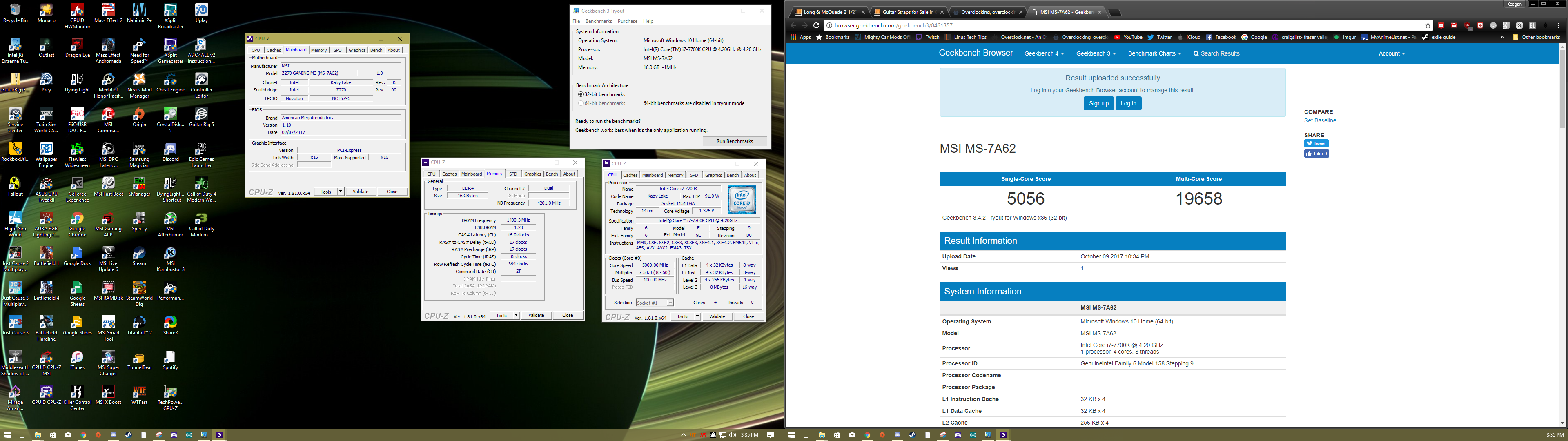Show hidden bookmarks overflow chevron
The height and width of the screenshot is (441, 1568).
tap(1502, 37)
